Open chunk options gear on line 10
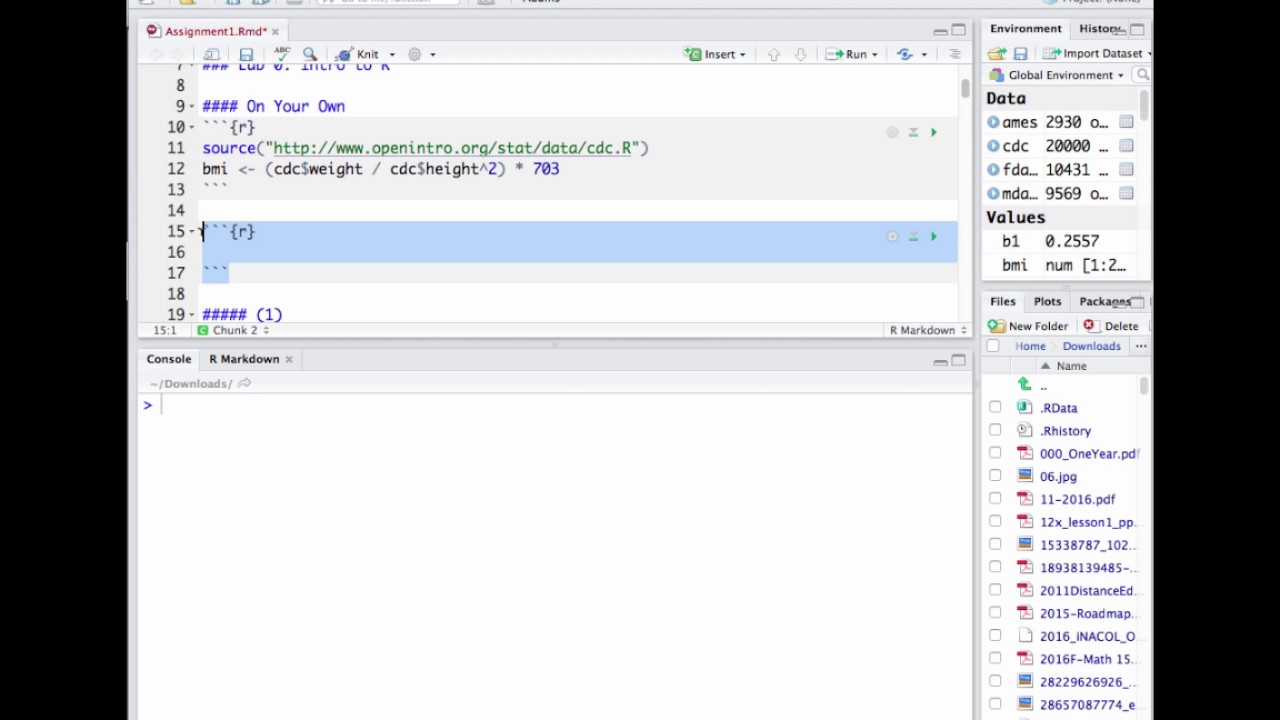Image resolution: width=1280 pixels, height=720 pixels. (x=892, y=132)
